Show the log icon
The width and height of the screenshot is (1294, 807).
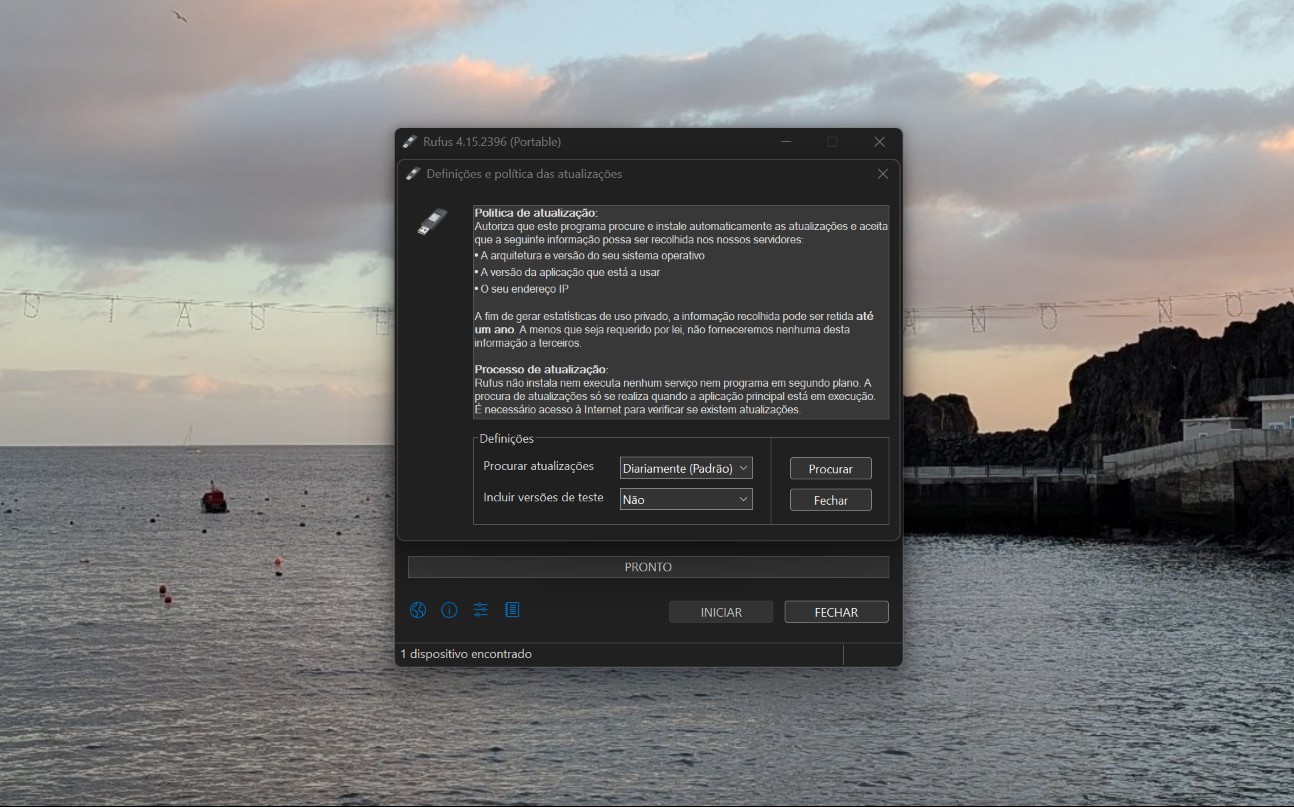pos(512,610)
